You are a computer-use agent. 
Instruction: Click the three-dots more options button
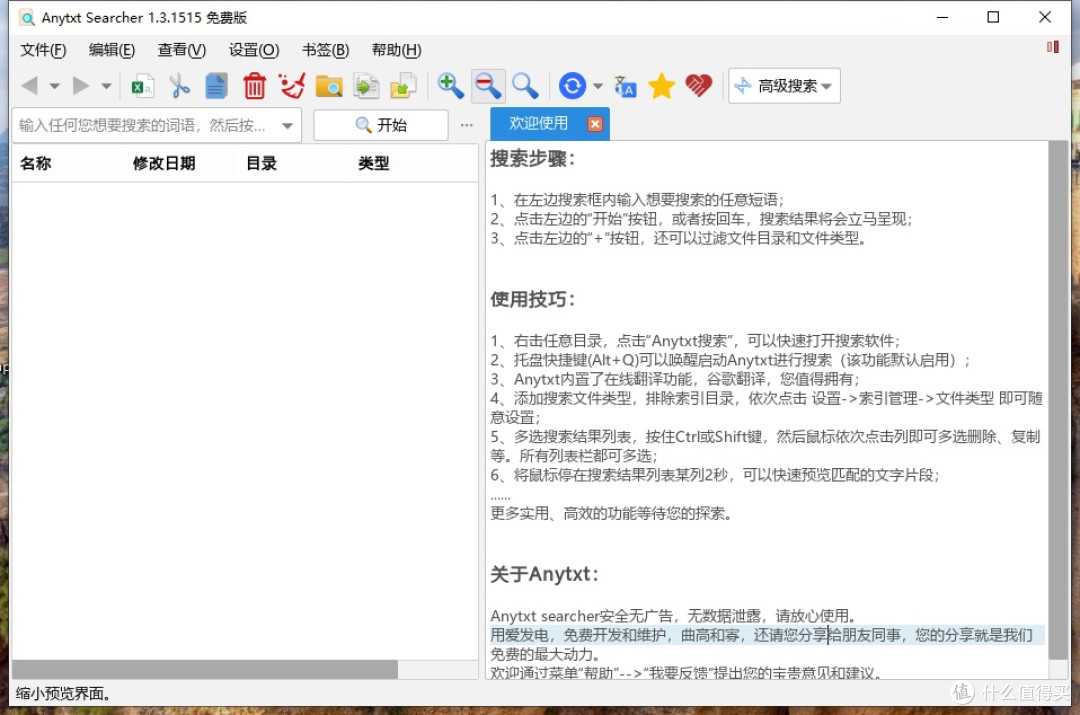coord(467,125)
